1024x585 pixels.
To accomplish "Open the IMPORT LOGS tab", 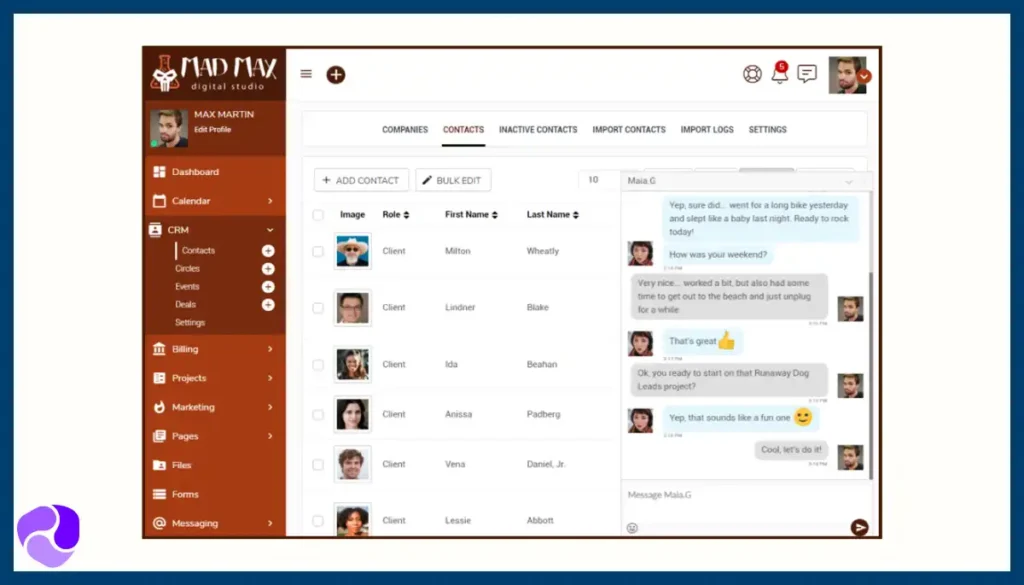I will point(708,129).
